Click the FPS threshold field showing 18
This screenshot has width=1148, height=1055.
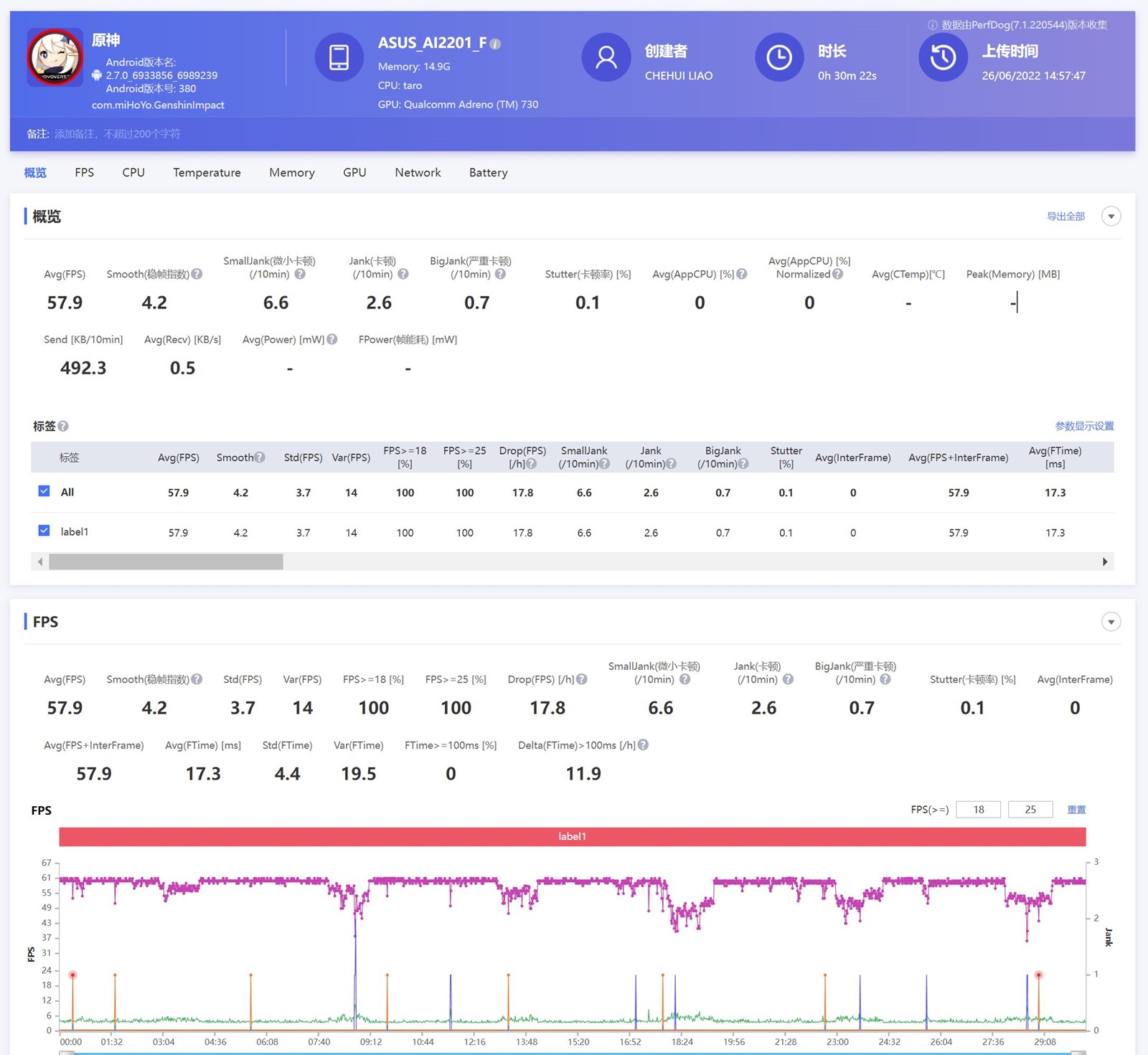pyautogui.click(x=978, y=810)
